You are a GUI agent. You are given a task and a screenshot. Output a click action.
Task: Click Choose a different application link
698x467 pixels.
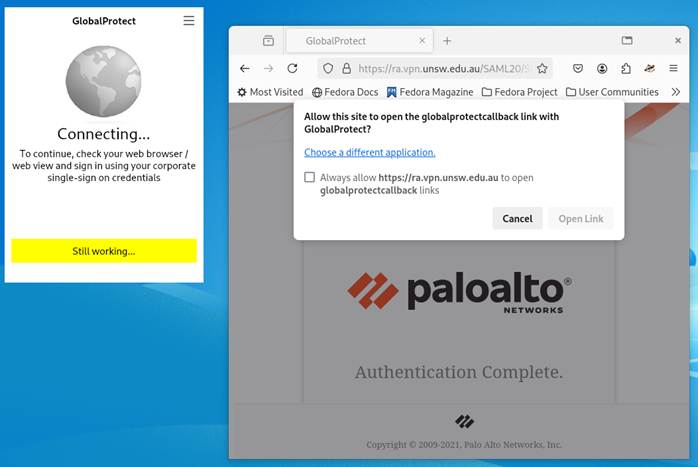[369, 152]
